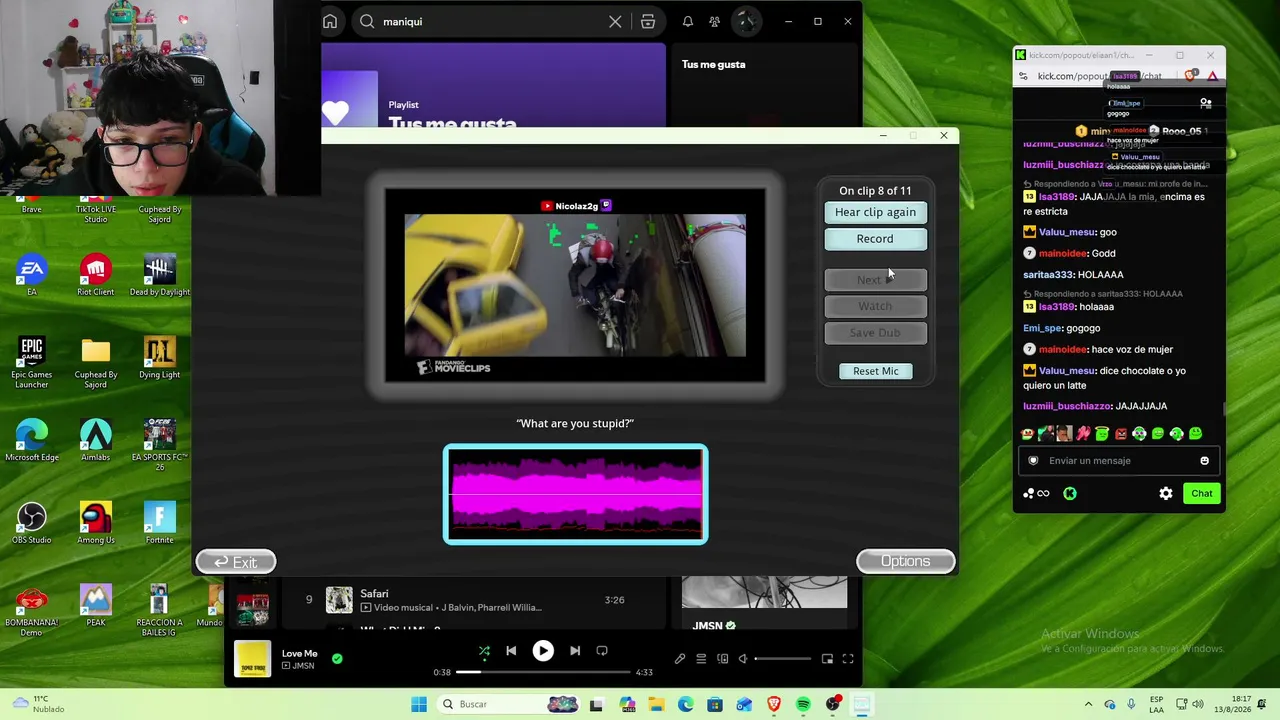
Task: Open Dying Light desktop icon
Action: 159,358
